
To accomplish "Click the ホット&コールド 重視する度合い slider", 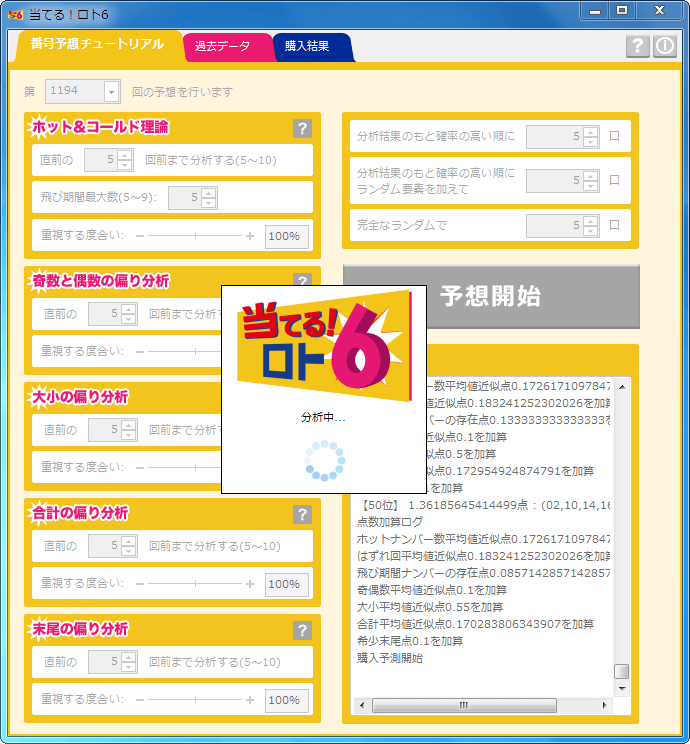I will pyautogui.click(x=195, y=236).
